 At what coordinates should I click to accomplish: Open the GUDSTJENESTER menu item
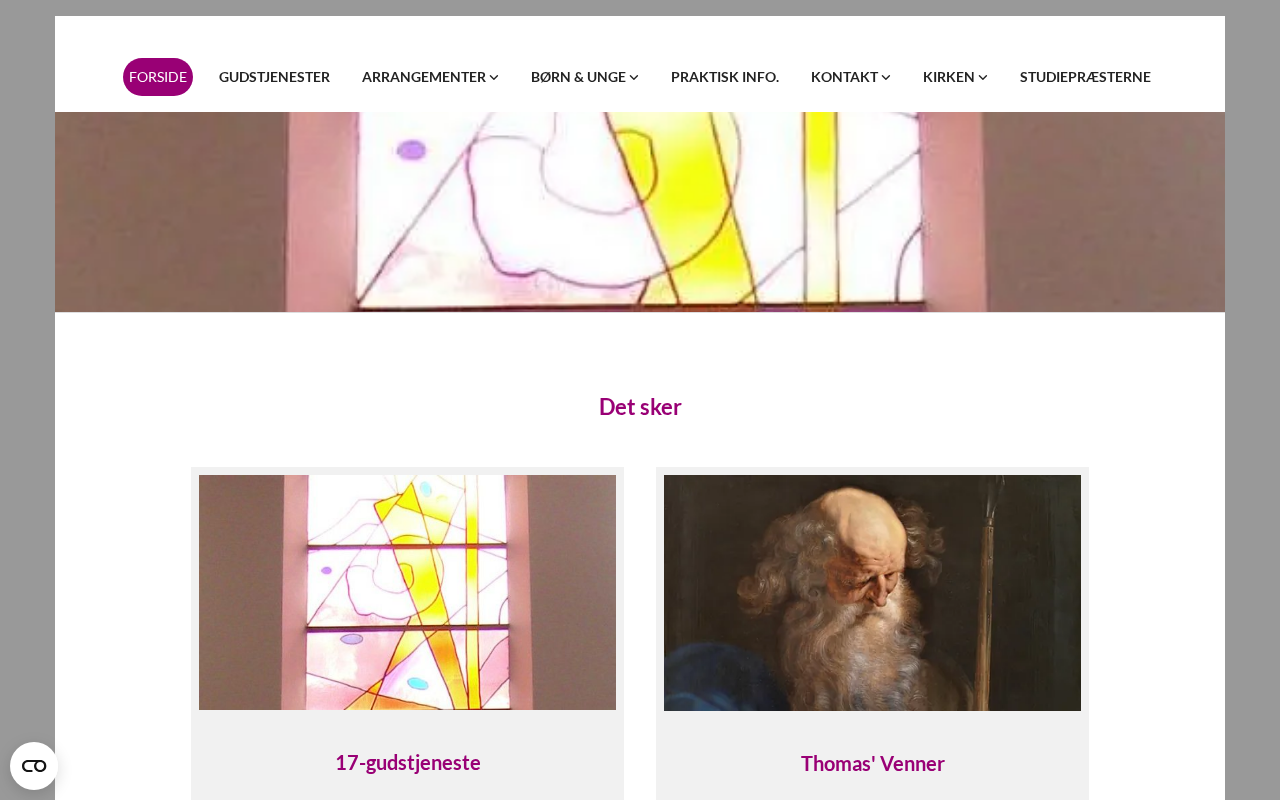coord(274,77)
